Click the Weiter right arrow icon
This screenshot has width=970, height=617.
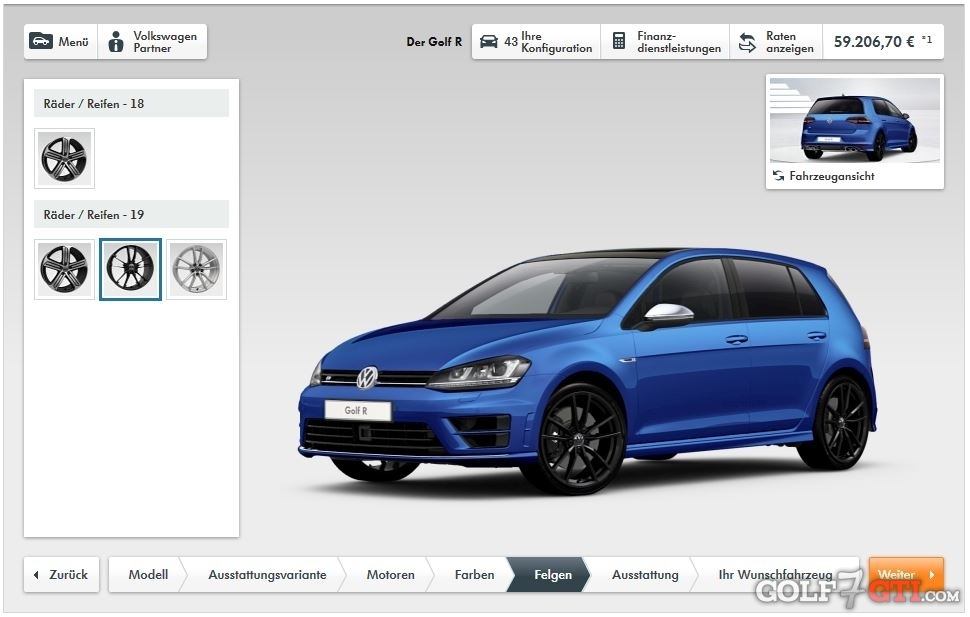(932, 575)
